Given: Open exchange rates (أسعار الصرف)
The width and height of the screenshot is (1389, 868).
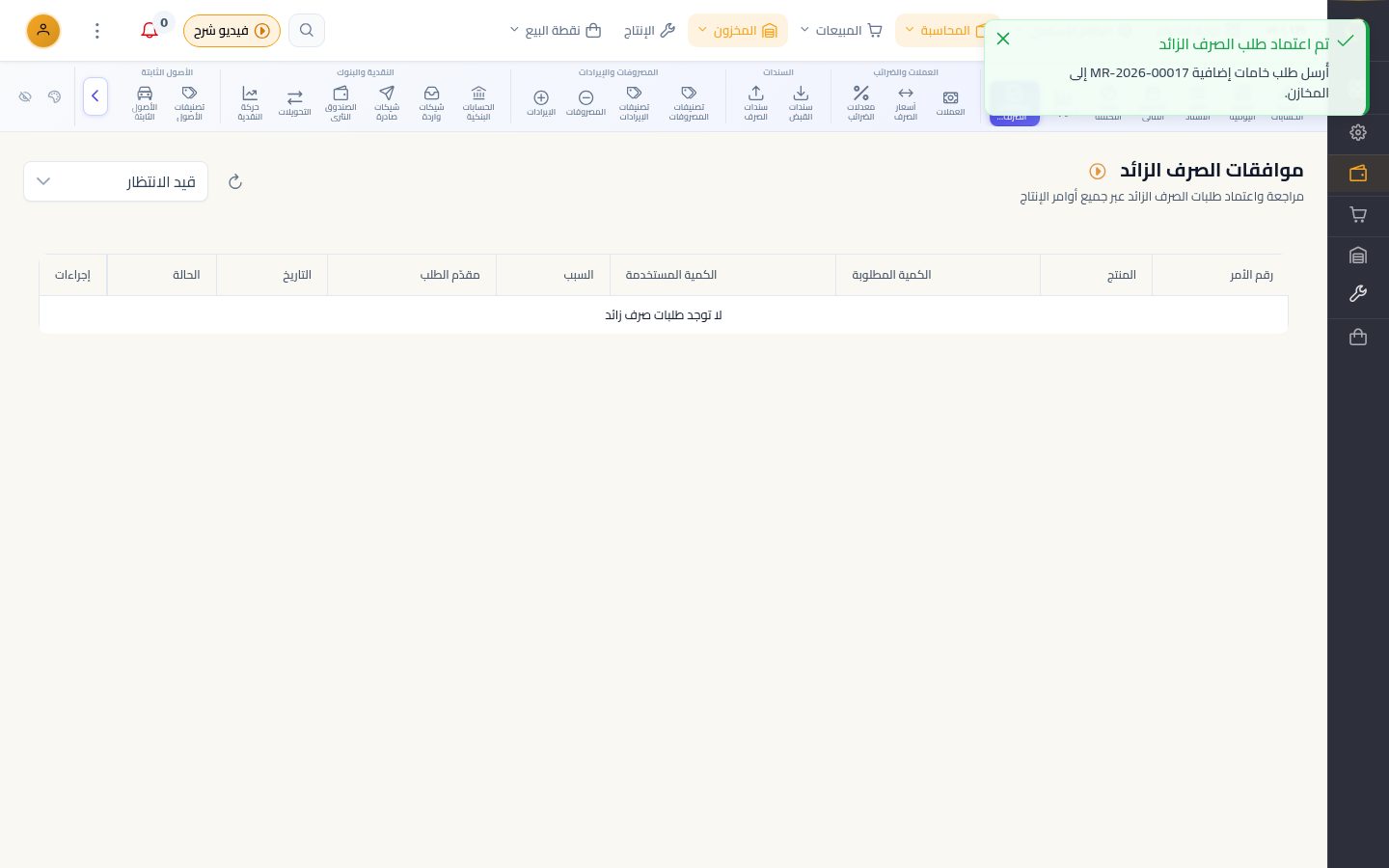Looking at the screenshot, I should pyautogui.click(x=906, y=102).
